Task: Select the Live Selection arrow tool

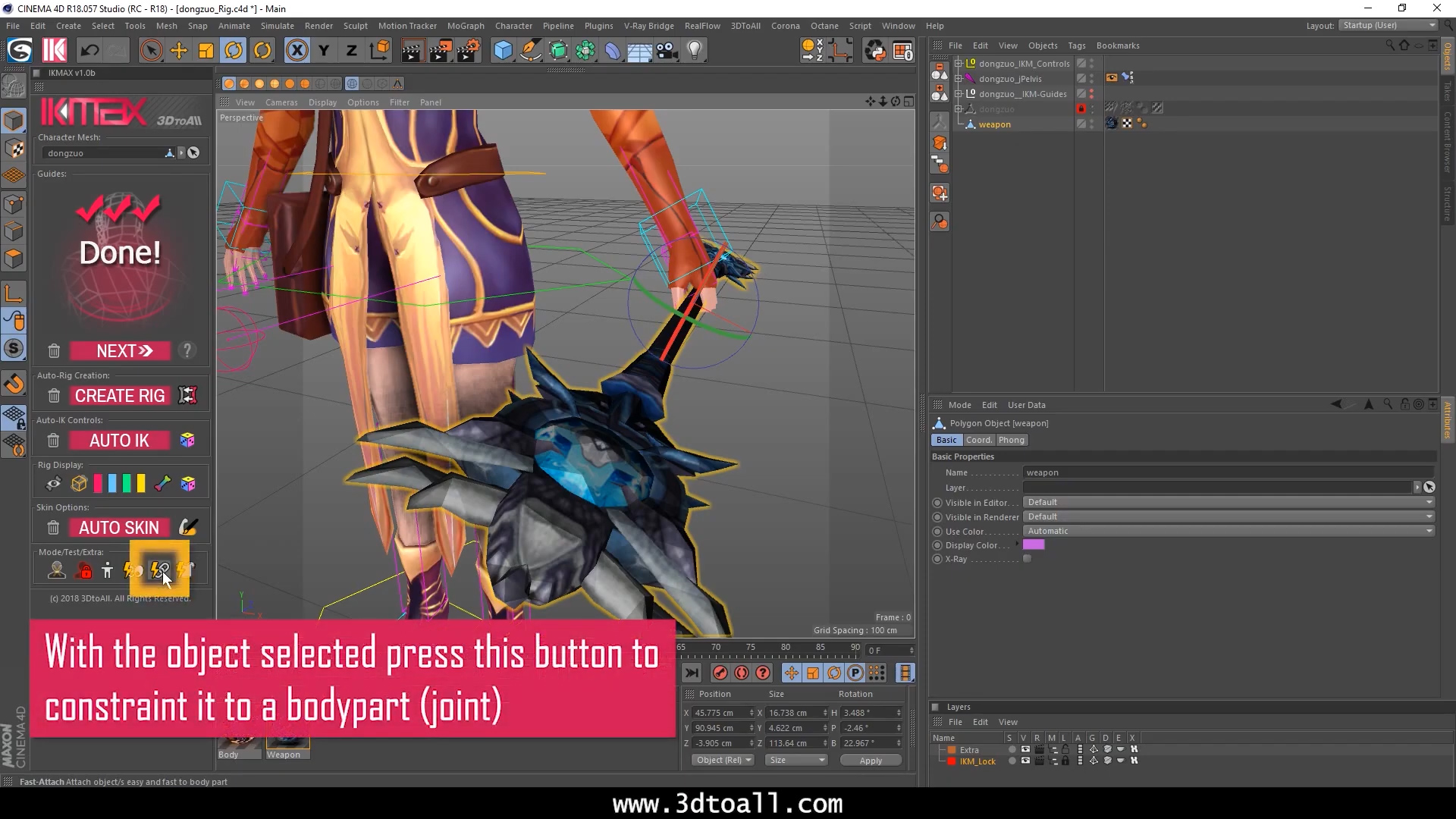Action: pos(151,51)
